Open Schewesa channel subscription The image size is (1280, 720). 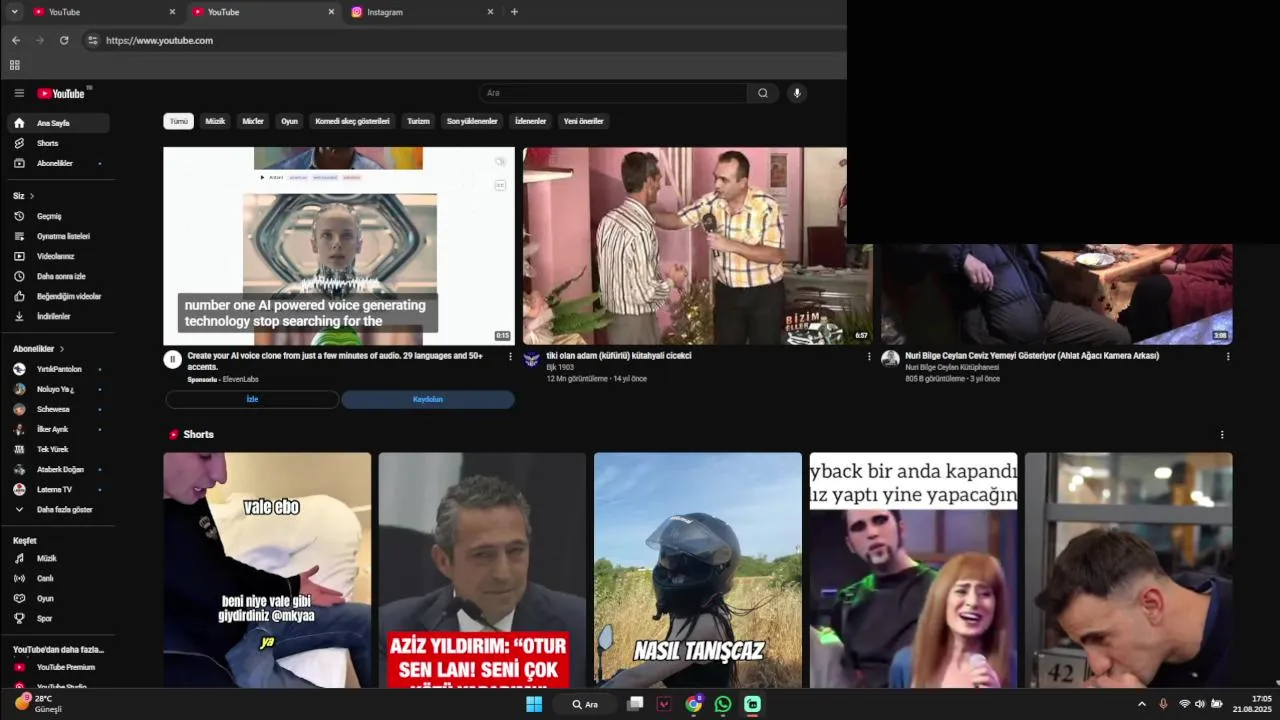click(x=58, y=409)
